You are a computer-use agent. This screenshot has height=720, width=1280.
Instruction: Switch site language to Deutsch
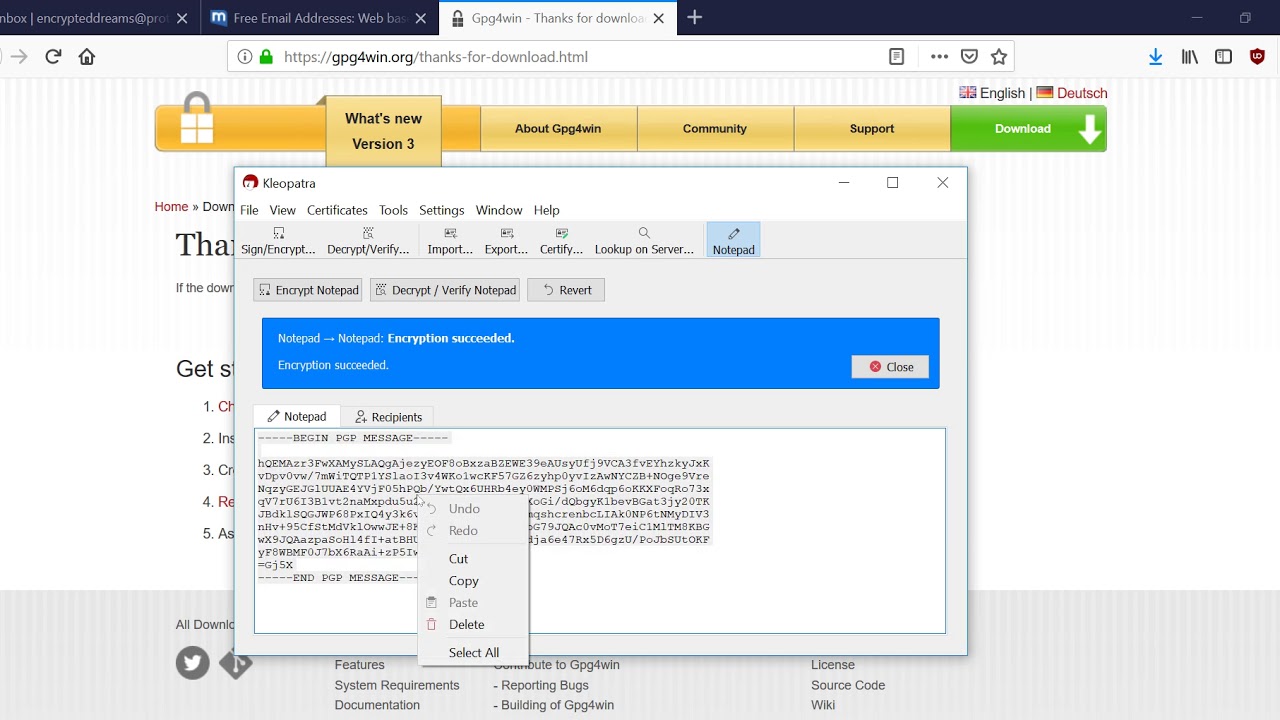(1072, 93)
